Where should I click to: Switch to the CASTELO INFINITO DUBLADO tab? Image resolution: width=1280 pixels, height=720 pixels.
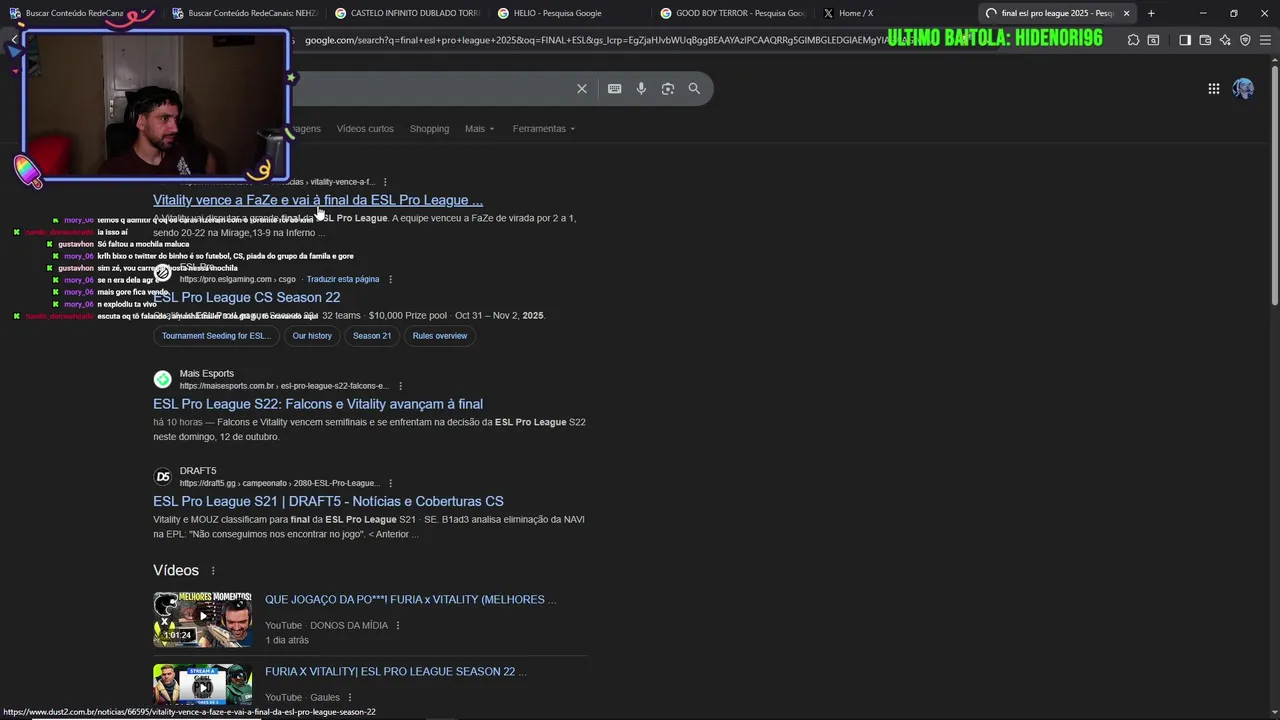pos(407,13)
